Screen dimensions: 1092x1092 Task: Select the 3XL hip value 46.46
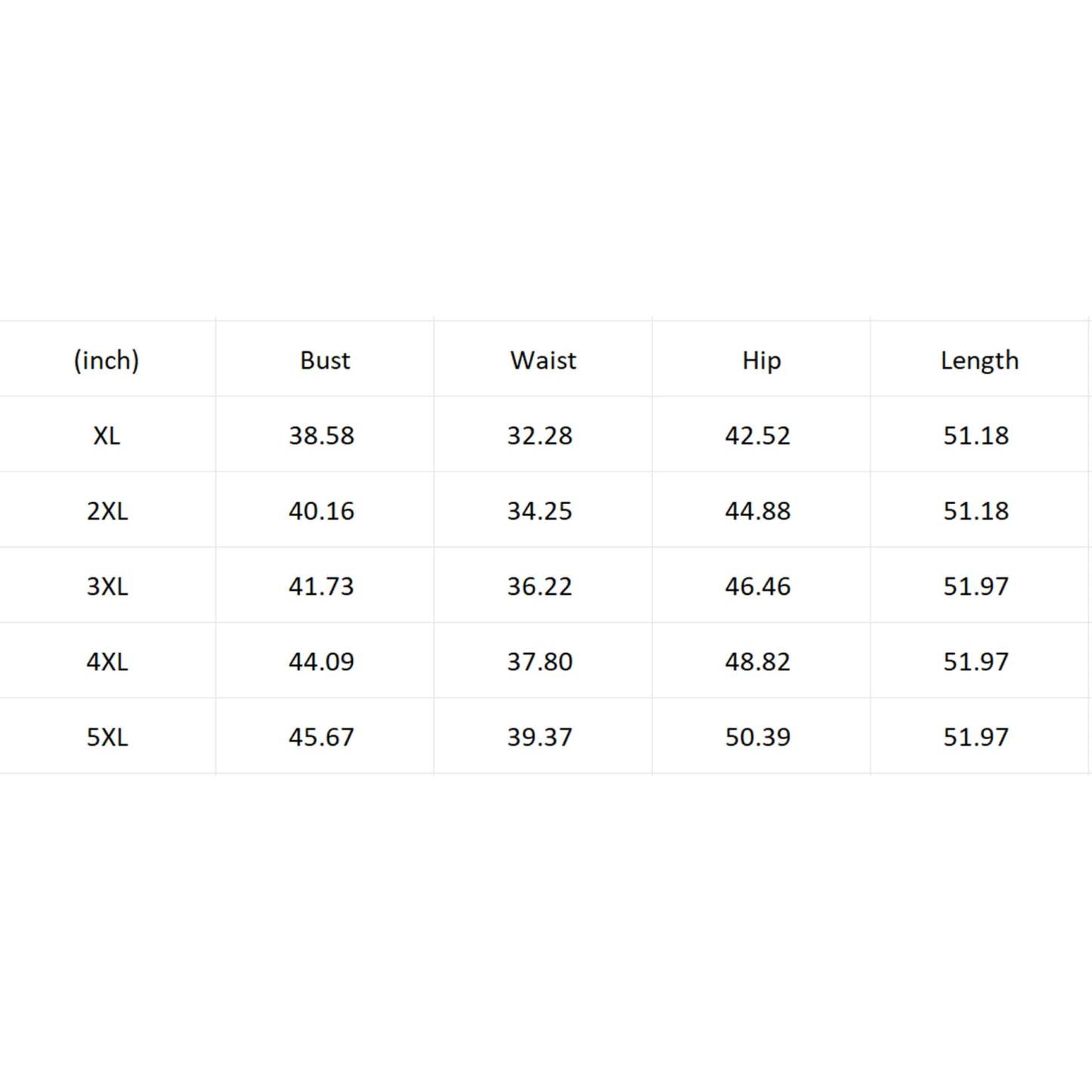(x=758, y=586)
